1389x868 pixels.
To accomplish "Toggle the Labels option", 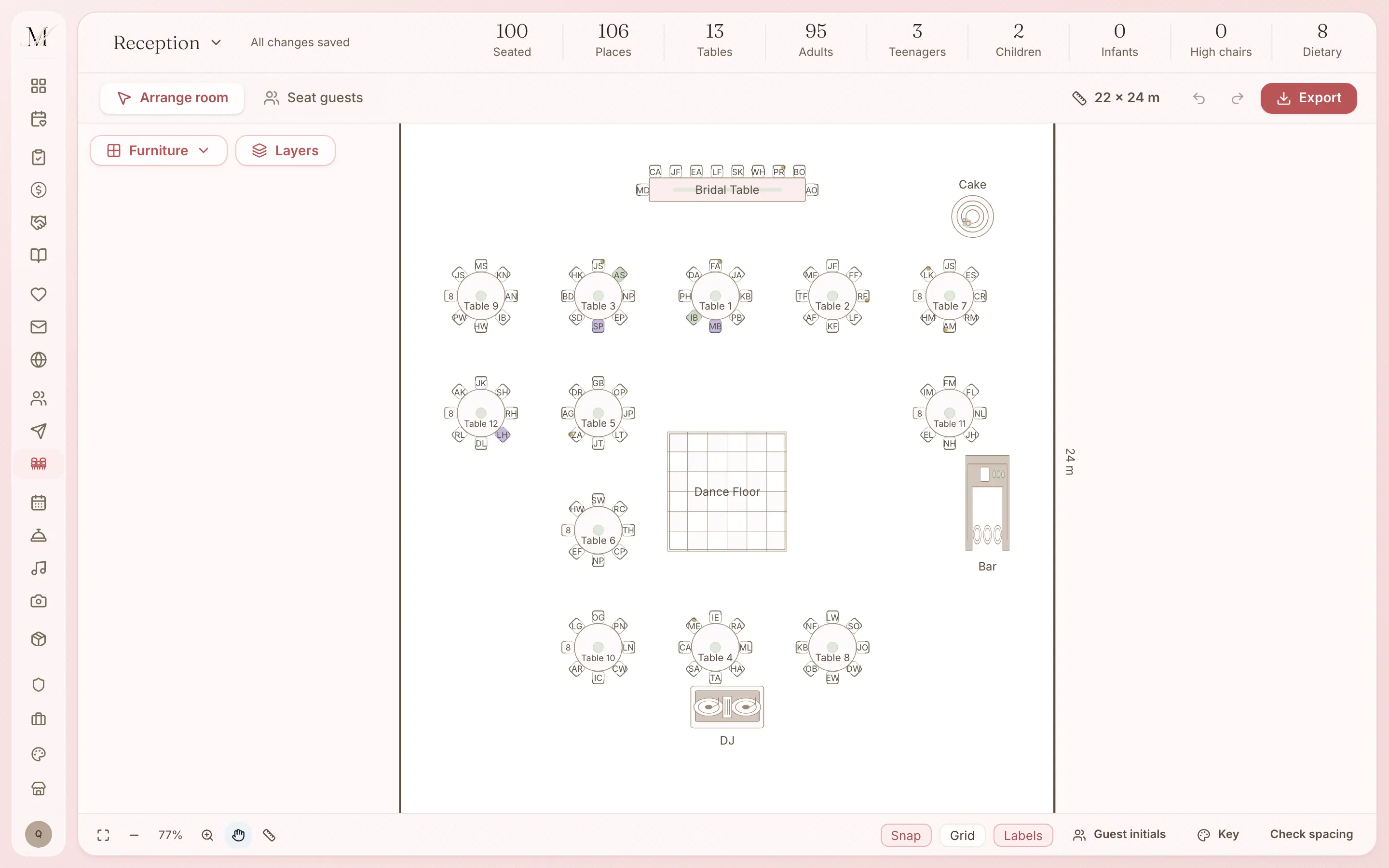I will 1023,835.
